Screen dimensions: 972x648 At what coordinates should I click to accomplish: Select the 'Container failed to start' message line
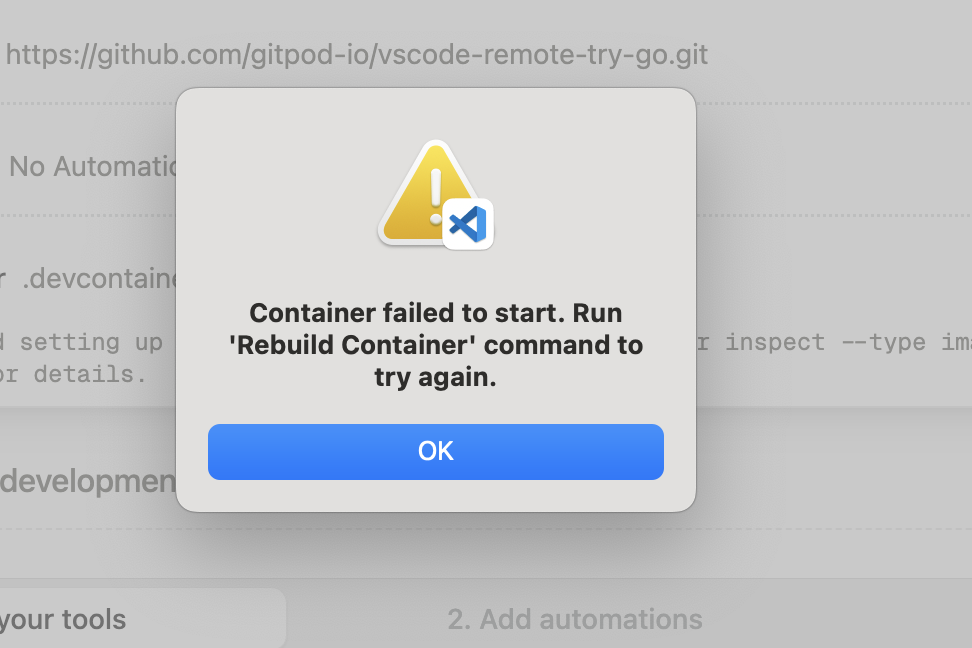436,313
